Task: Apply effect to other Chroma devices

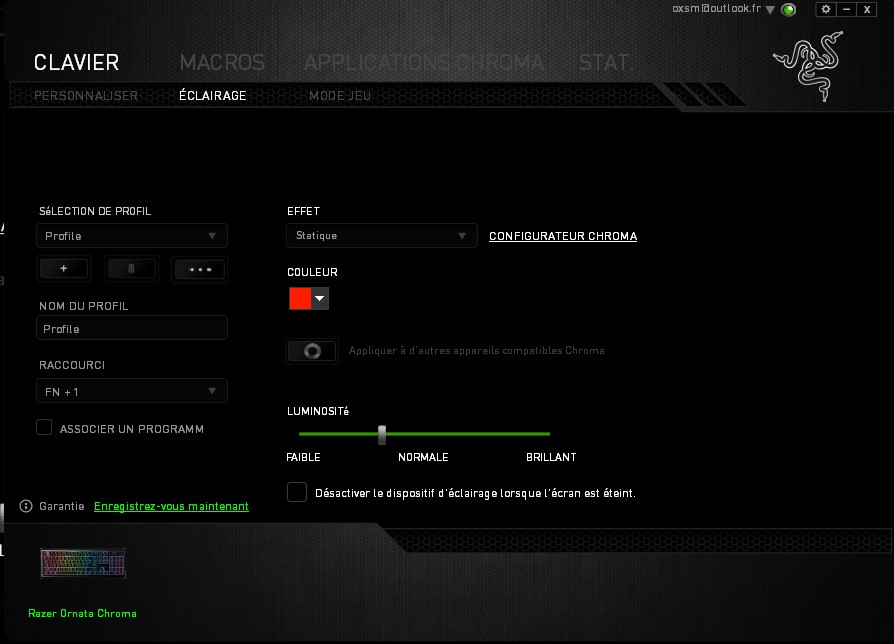Action: point(312,350)
